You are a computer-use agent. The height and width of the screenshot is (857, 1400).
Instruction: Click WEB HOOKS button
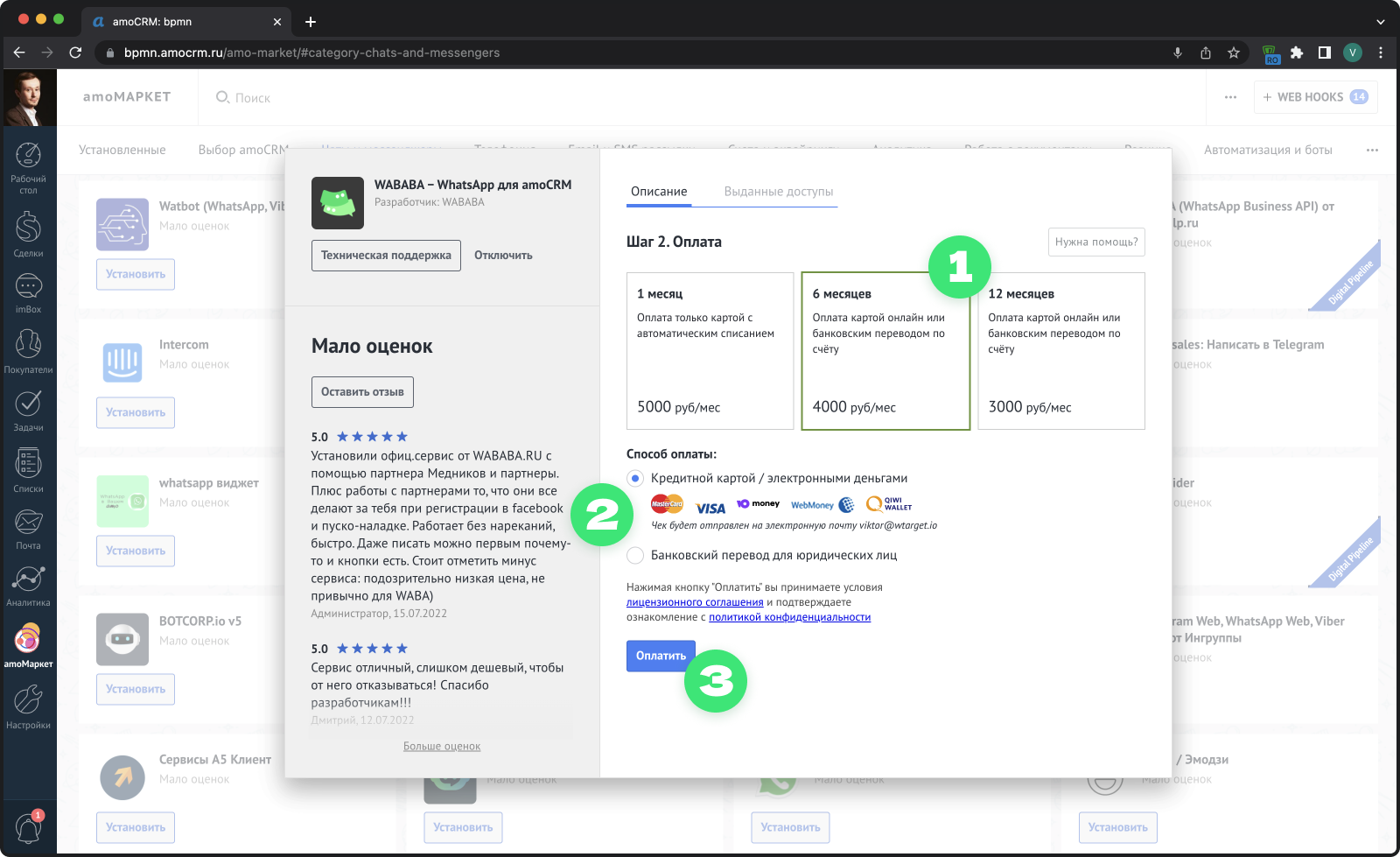pyautogui.click(x=1316, y=97)
